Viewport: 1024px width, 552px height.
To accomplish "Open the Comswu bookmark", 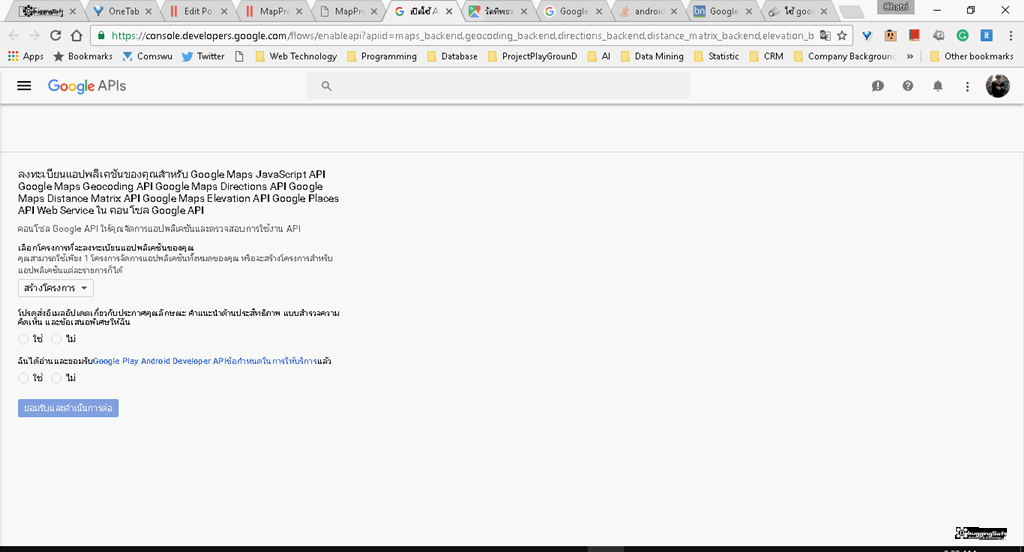I will (x=148, y=56).
